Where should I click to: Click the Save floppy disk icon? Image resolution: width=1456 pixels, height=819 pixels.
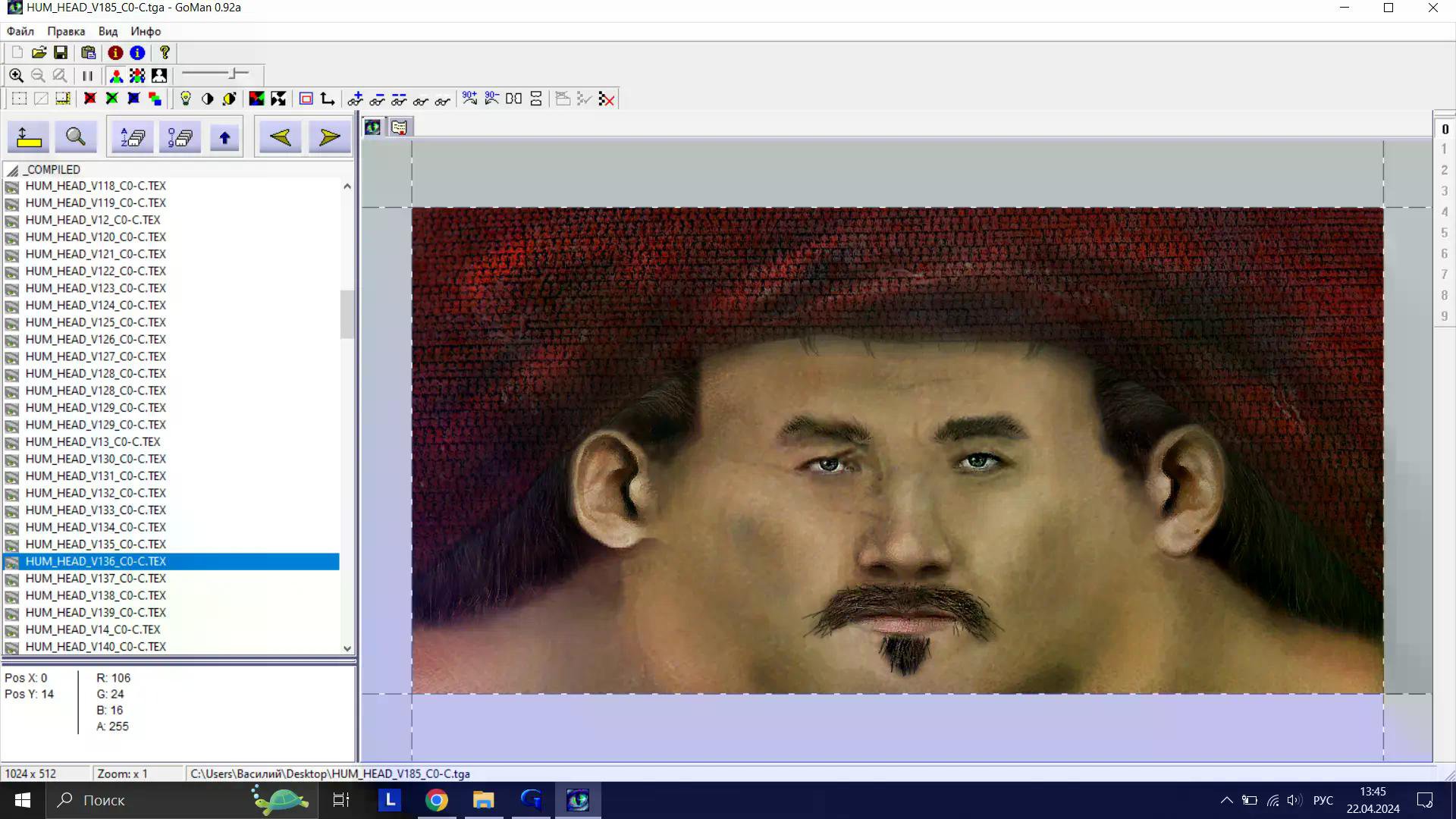pos(61,52)
